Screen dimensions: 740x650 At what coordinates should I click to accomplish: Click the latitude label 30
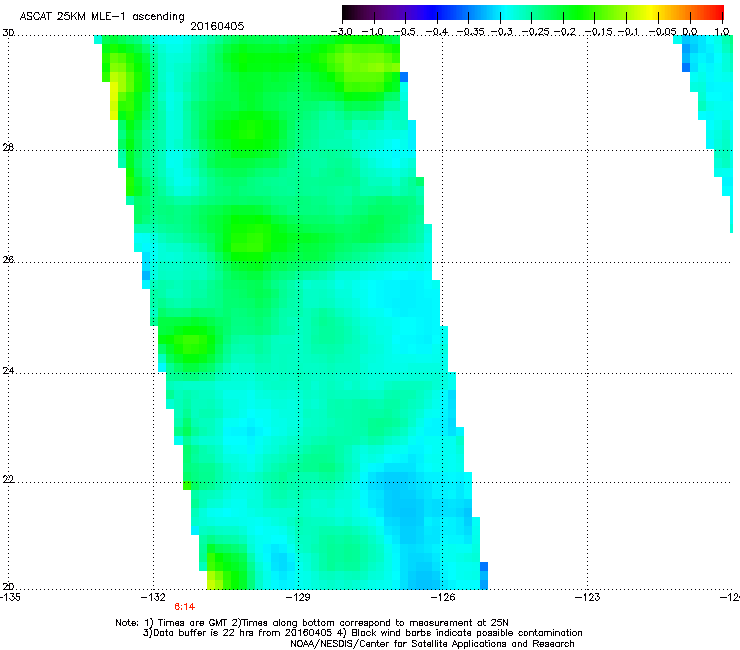(x=8, y=33)
